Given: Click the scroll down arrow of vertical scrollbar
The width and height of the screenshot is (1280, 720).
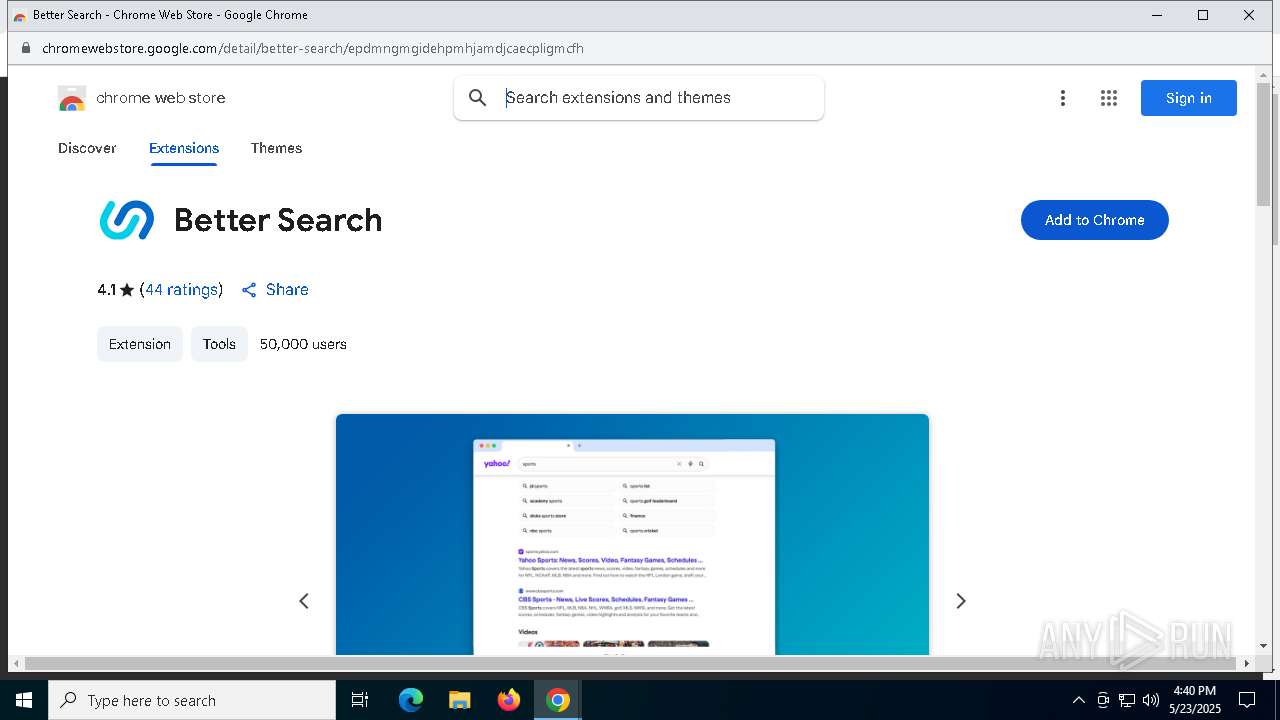Looking at the screenshot, I should (x=1264, y=646).
